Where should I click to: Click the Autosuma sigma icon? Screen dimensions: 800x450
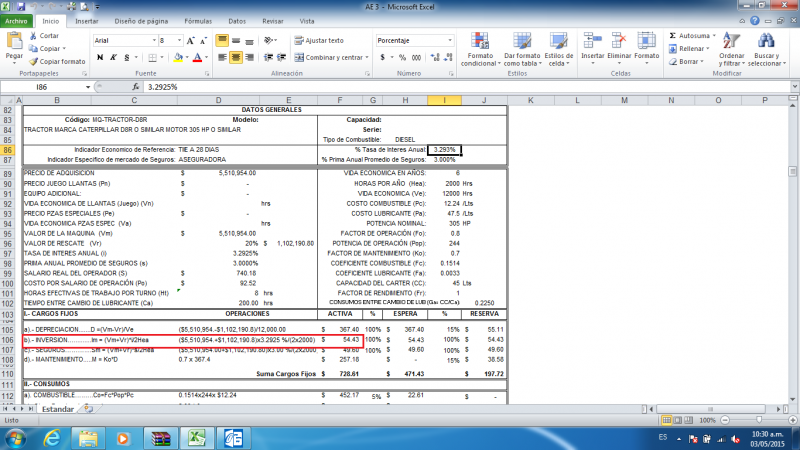coord(670,35)
